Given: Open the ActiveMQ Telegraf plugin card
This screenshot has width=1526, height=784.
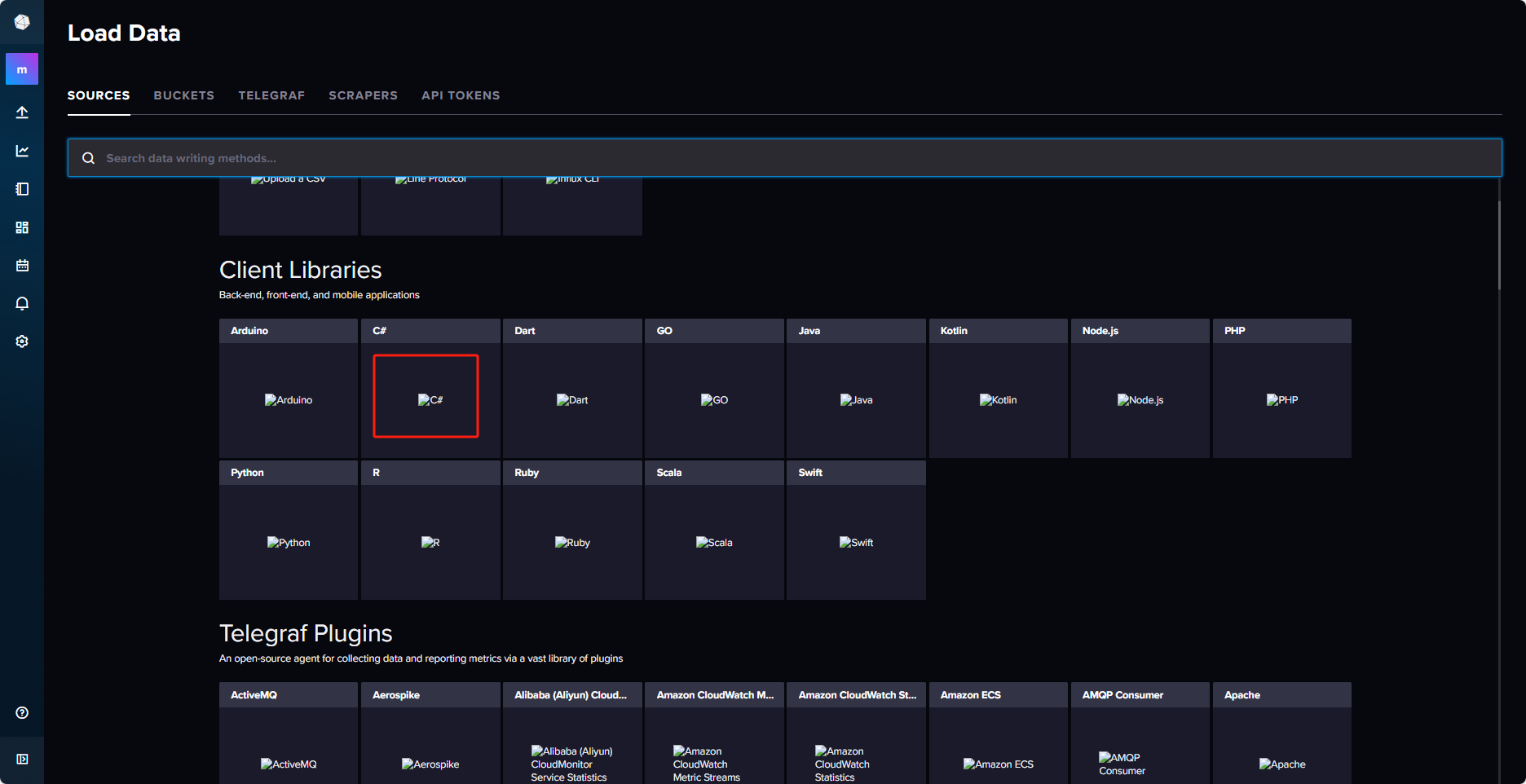Looking at the screenshot, I should click(x=289, y=733).
